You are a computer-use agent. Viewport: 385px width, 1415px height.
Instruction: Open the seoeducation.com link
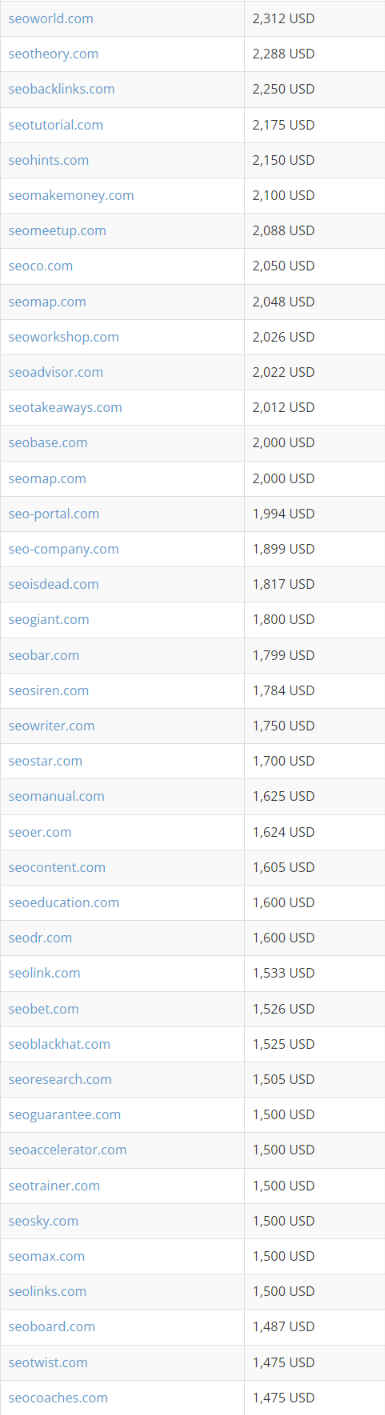point(64,902)
